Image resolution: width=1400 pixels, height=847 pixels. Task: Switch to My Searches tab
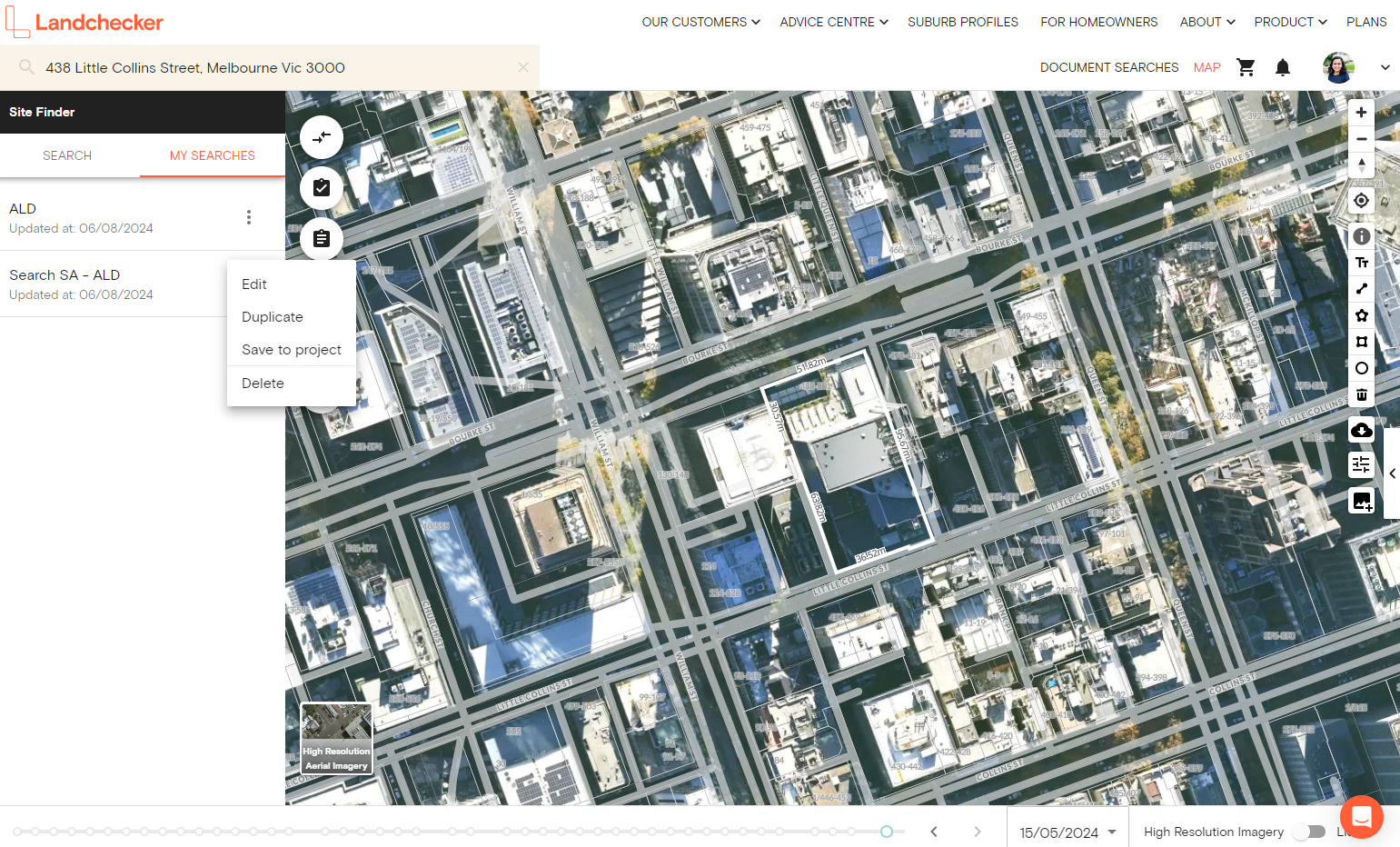pyautogui.click(x=213, y=155)
